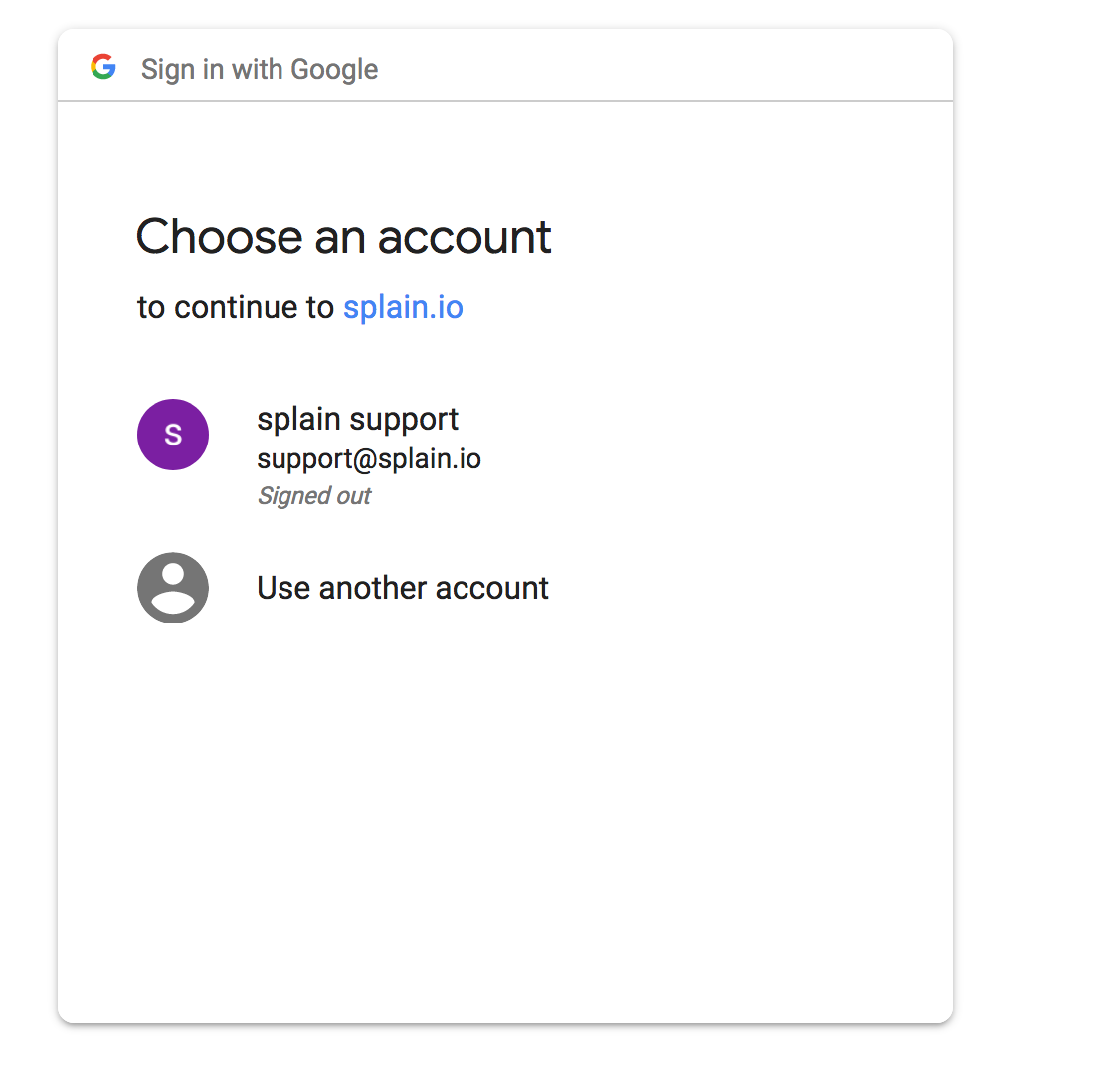
Task: Click the "Choose an account" heading
Action: [x=343, y=237]
